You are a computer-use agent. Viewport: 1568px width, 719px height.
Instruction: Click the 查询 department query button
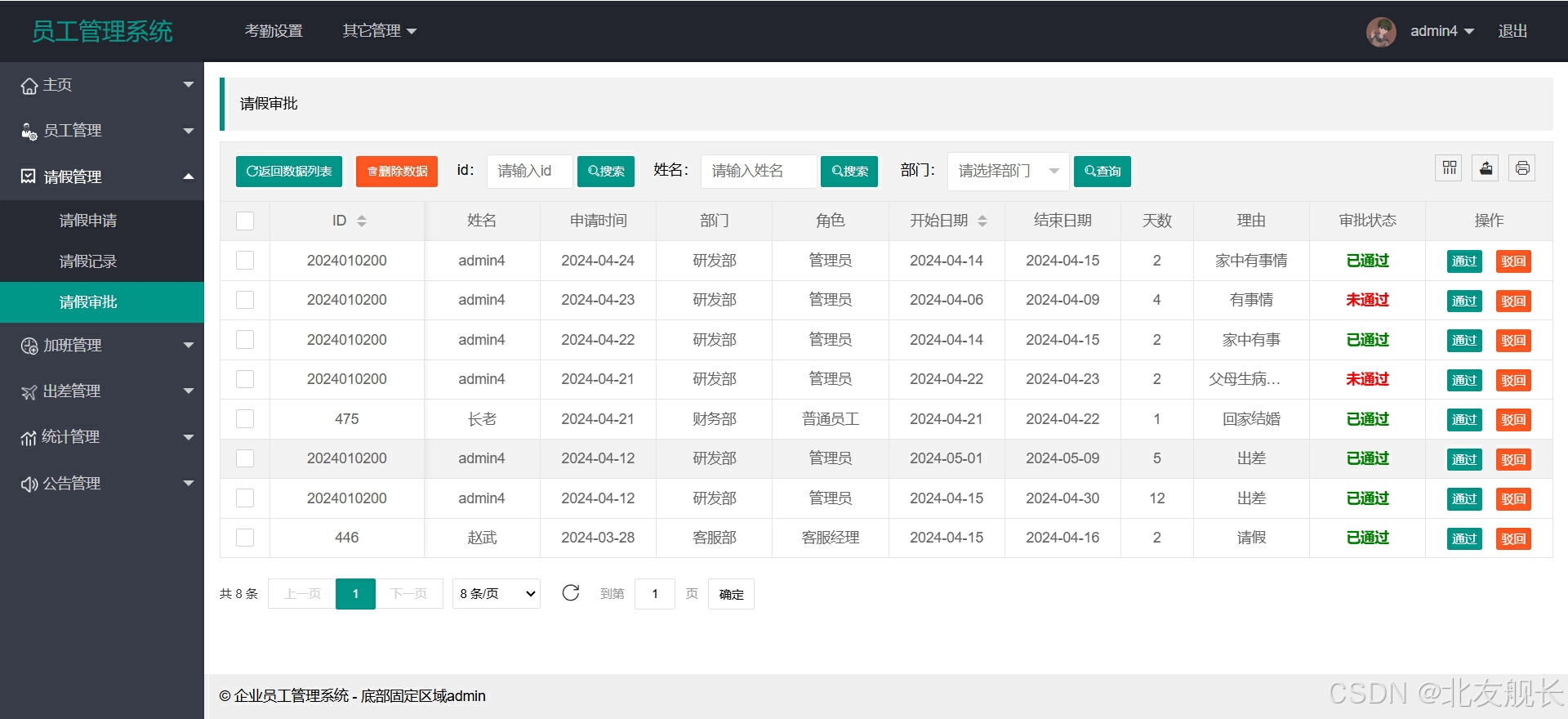click(1102, 172)
